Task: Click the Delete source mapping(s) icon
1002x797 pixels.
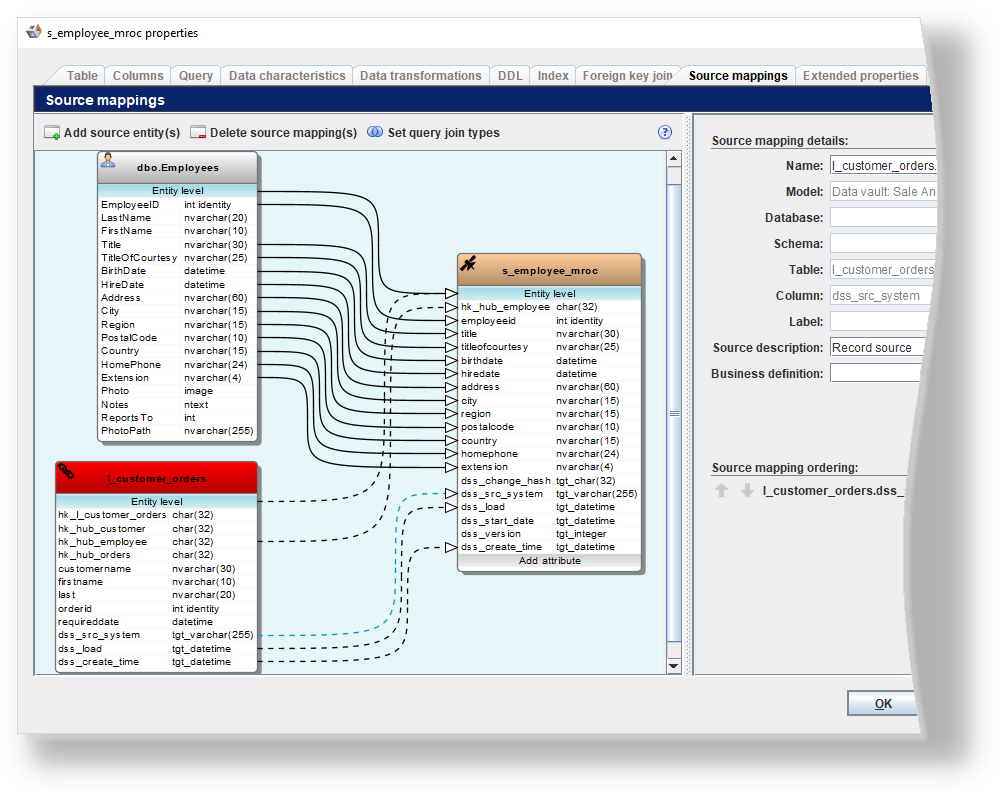Action: [198, 133]
